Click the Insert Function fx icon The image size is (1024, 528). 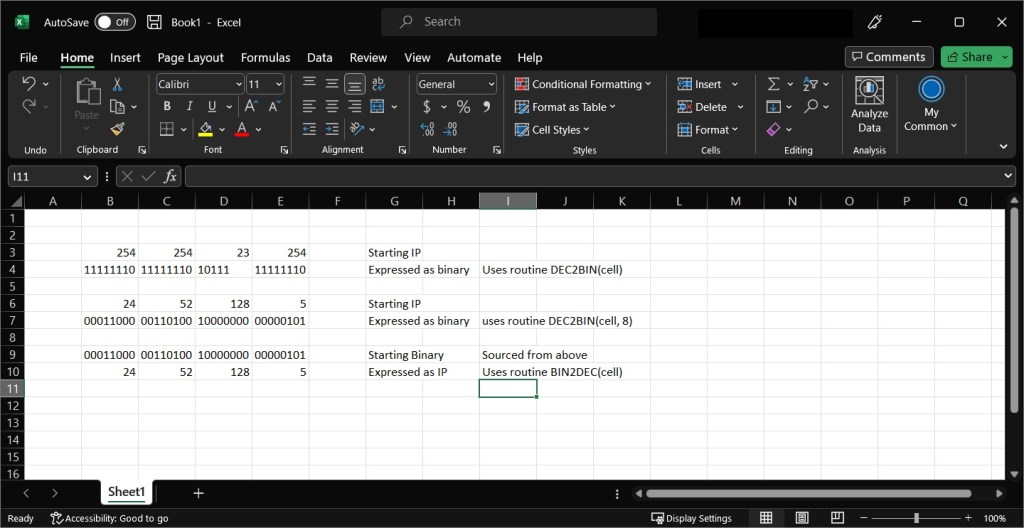tap(170, 176)
